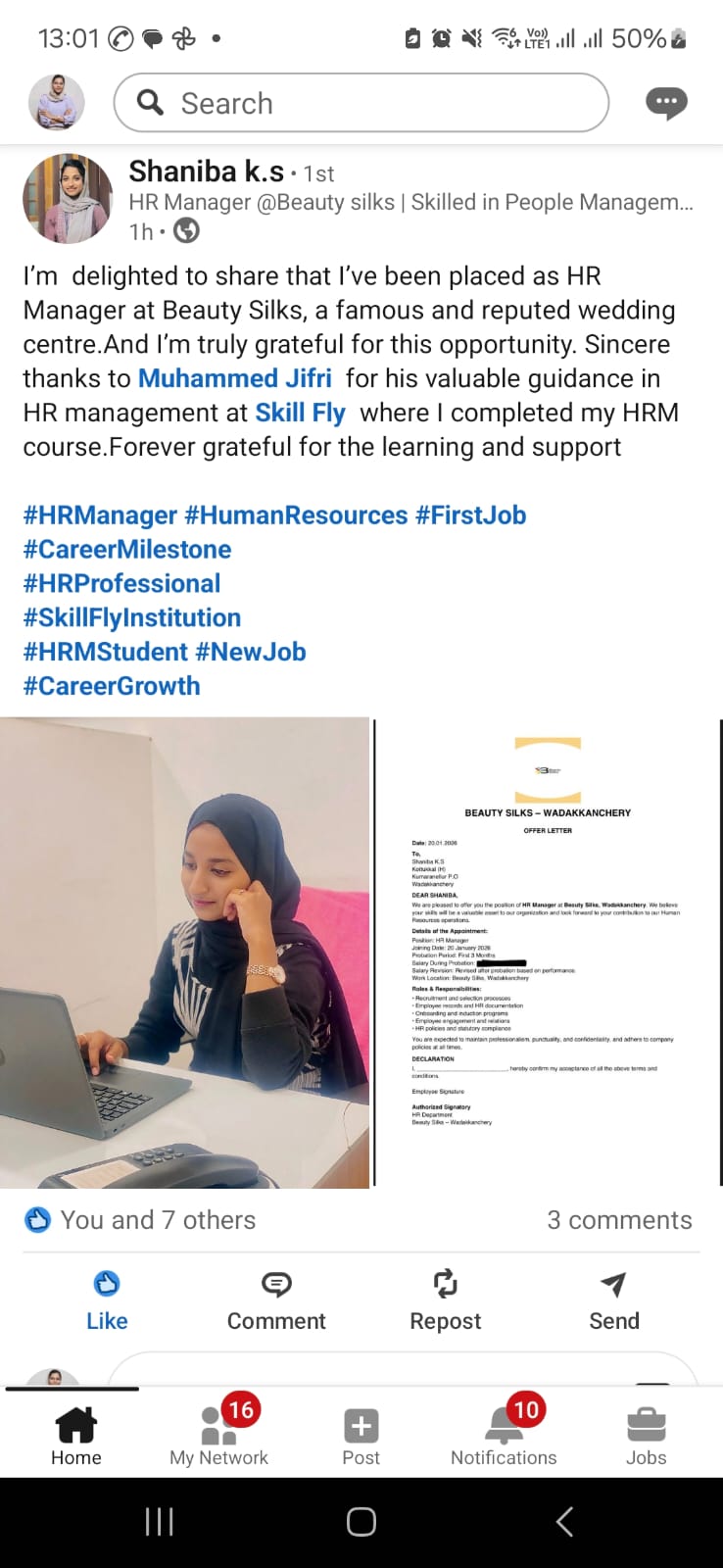The width and height of the screenshot is (723, 1568).
Task: Tap the Comment speech bubble icon
Action: click(276, 1284)
